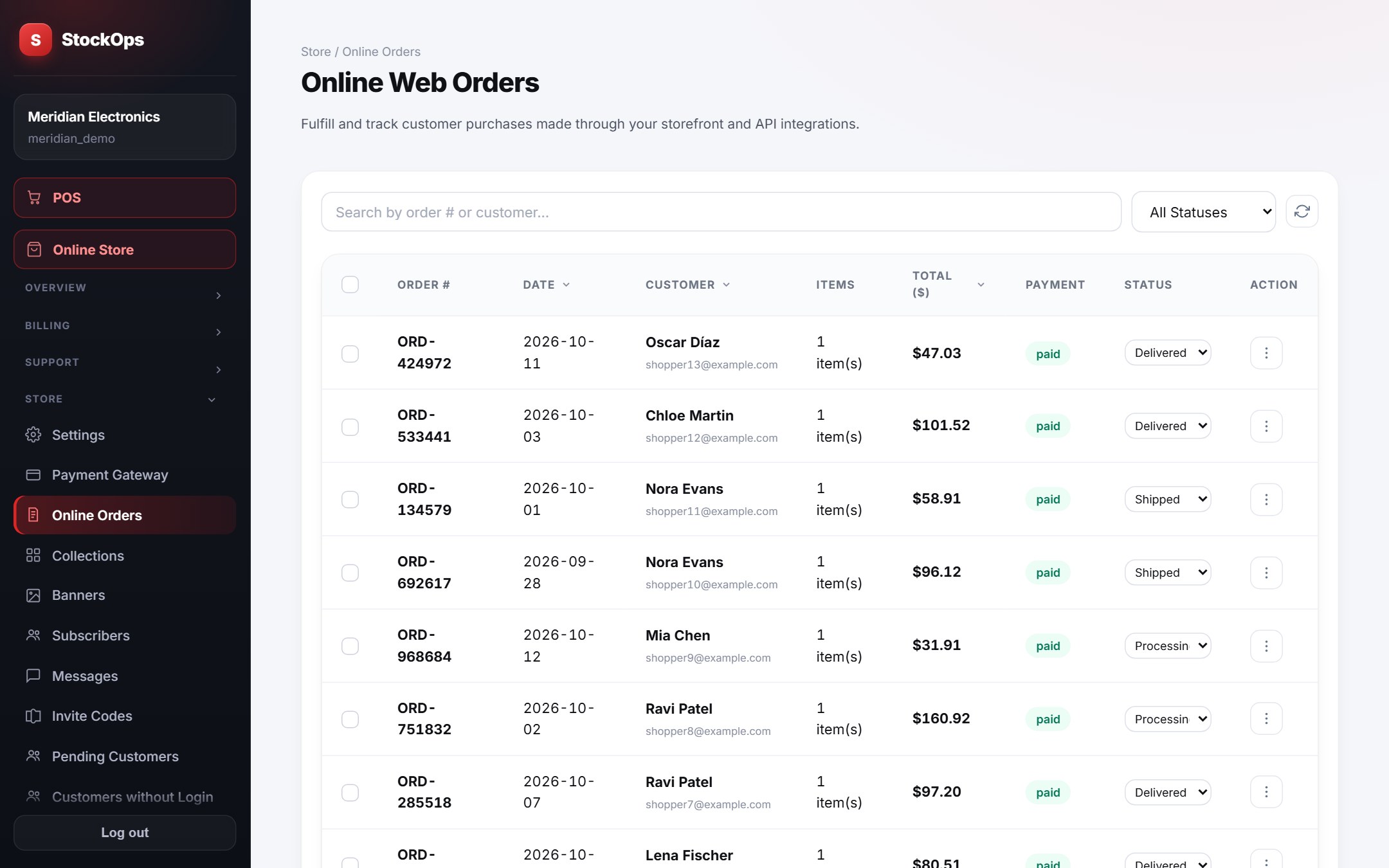Select order ORD-692617 checkbox

pyautogui.click(x=350, y=573)
